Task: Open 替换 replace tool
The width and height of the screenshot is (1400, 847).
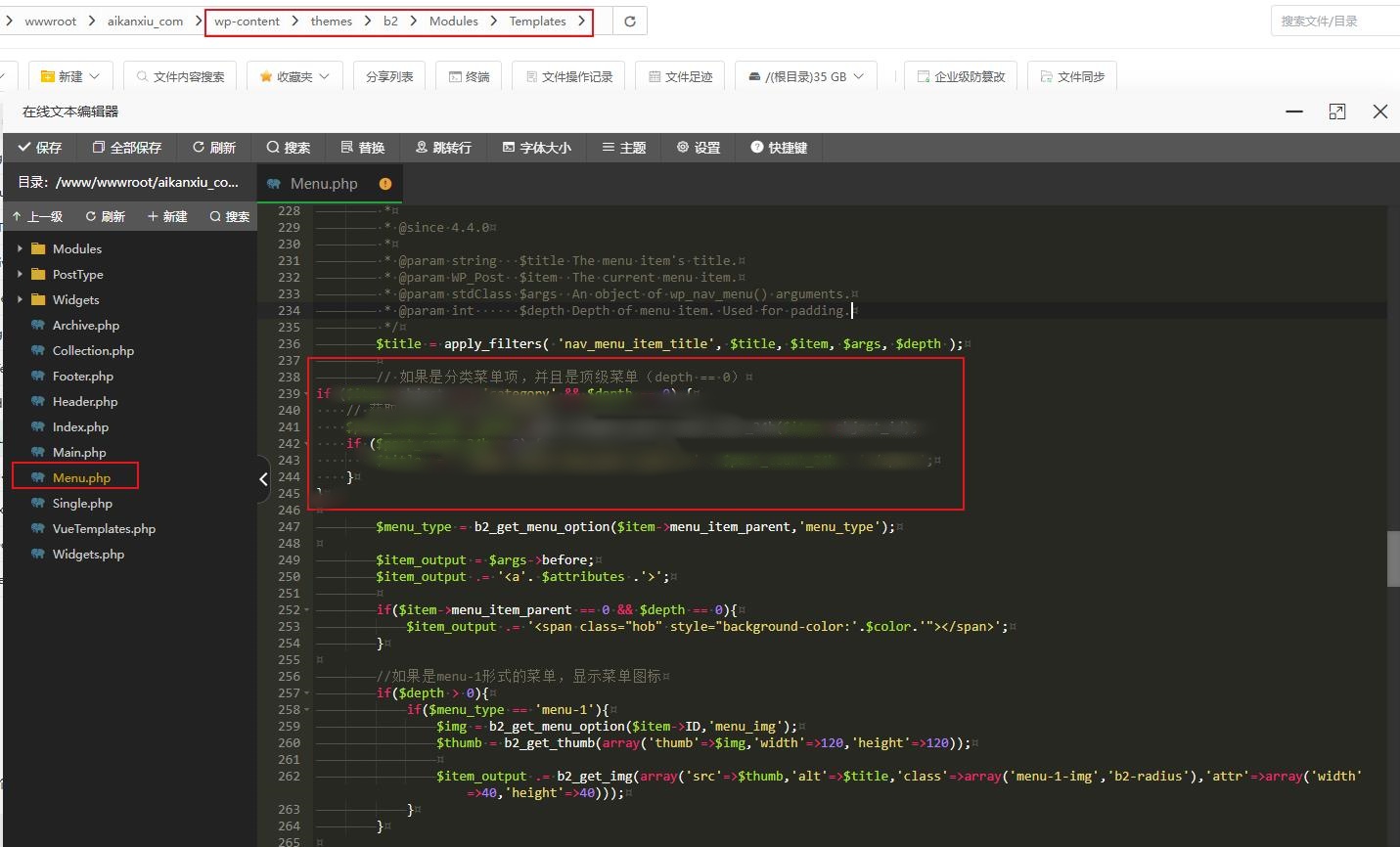Action: (x=363, y=148)
